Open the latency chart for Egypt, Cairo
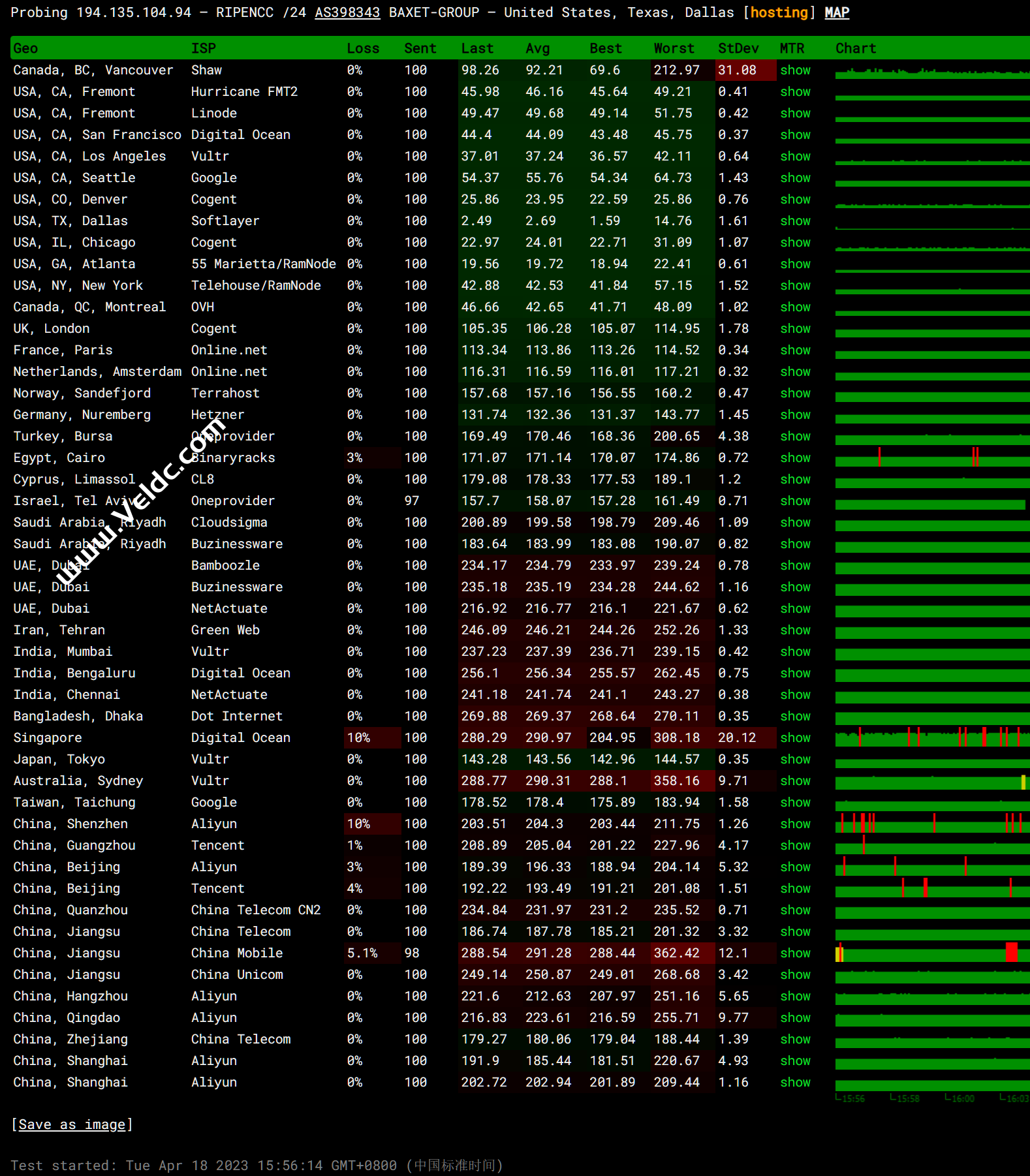Screen dimensions: 1030x1176 click(932, 457)
